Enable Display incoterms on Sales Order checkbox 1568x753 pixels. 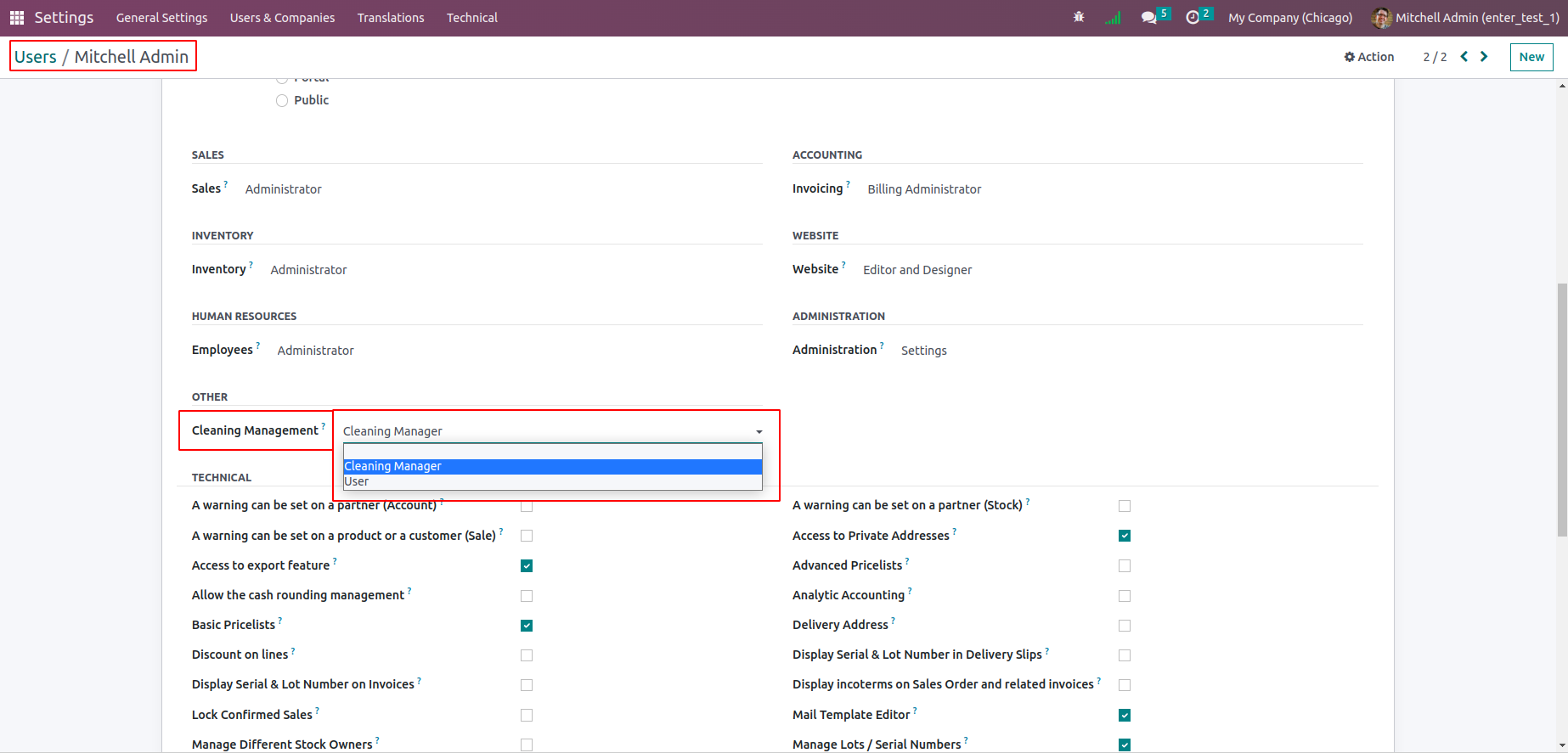(x=1125, y=685)
